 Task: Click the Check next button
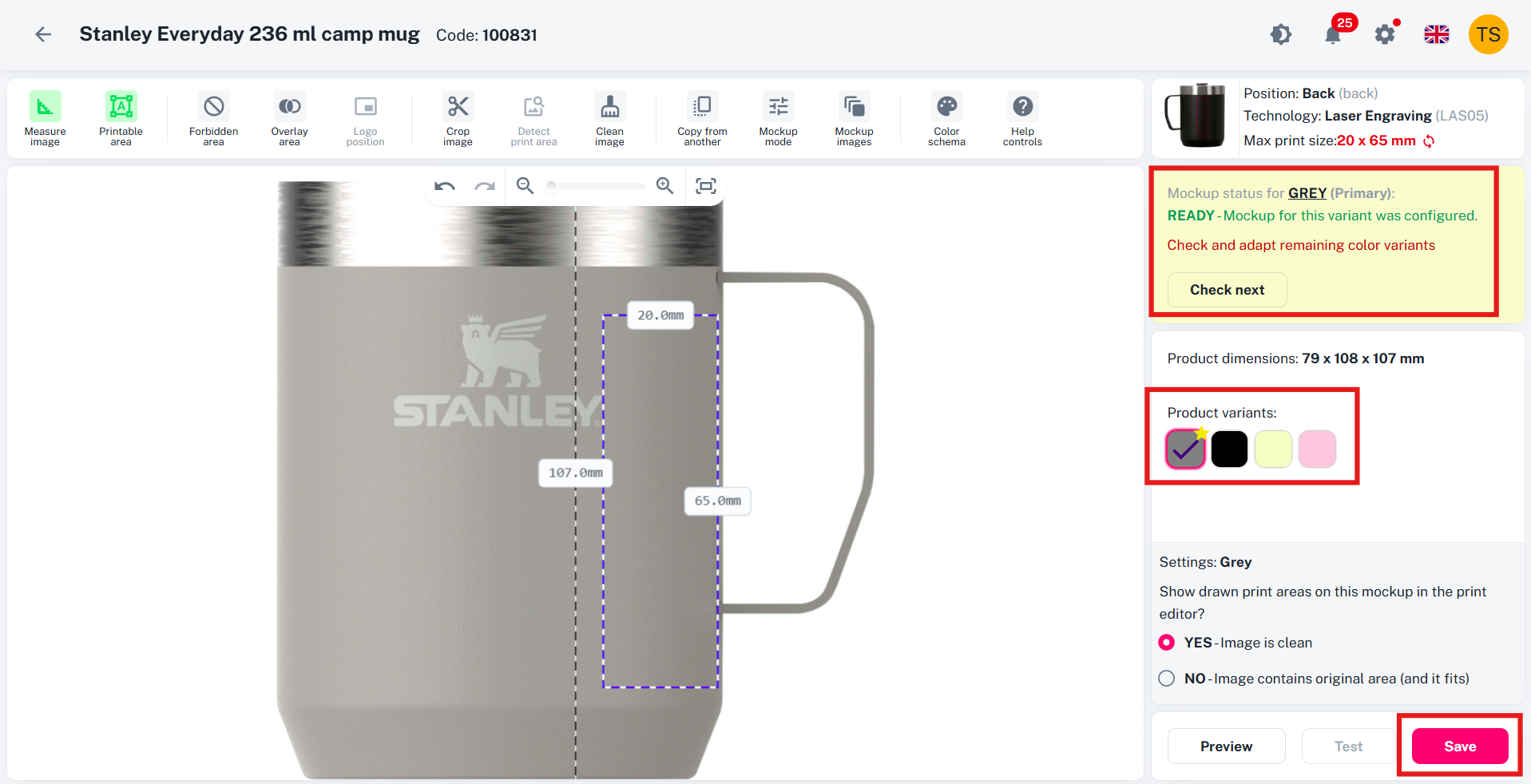[x=1227, y=290]
